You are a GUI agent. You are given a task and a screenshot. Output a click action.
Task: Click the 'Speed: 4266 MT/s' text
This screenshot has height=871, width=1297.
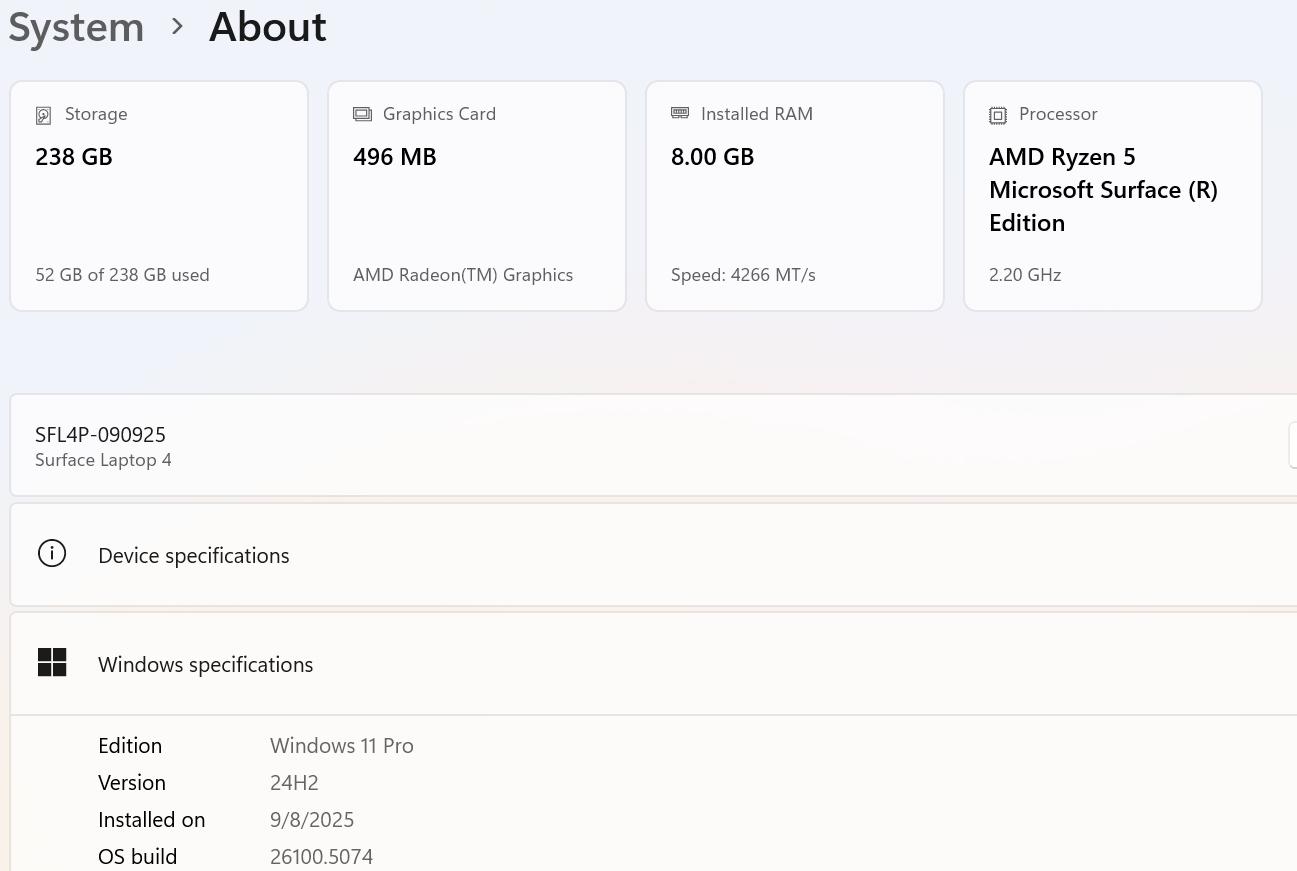[743, 275]
